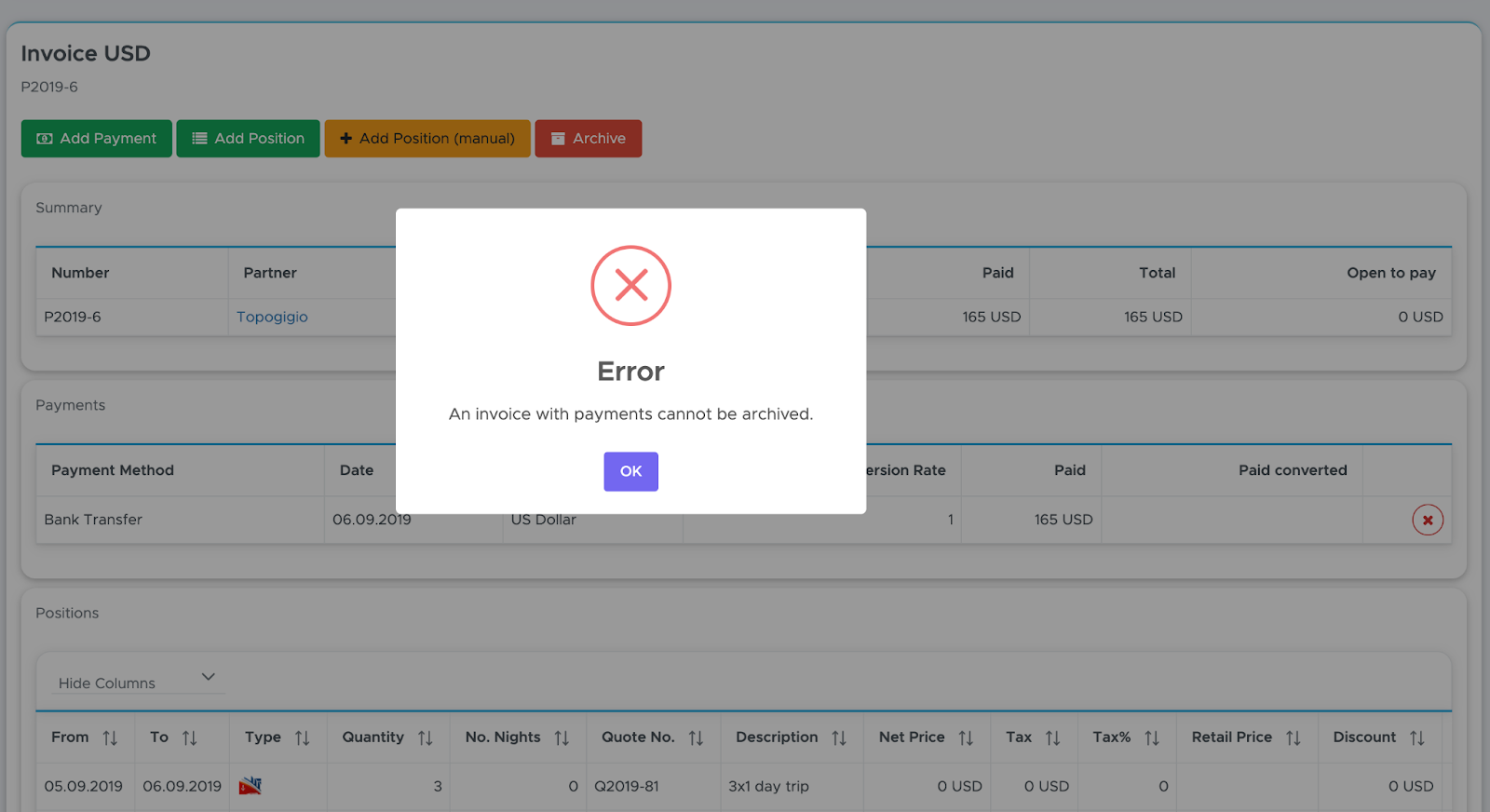Image resolution: width=1490 pixels, height=812 pixels.
Task: Sort positions by Discount column
Action: click(x=1417, y=738)
